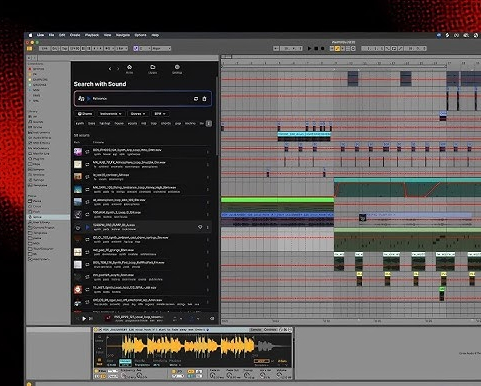Expand the Genres filter dropdown

138,114
